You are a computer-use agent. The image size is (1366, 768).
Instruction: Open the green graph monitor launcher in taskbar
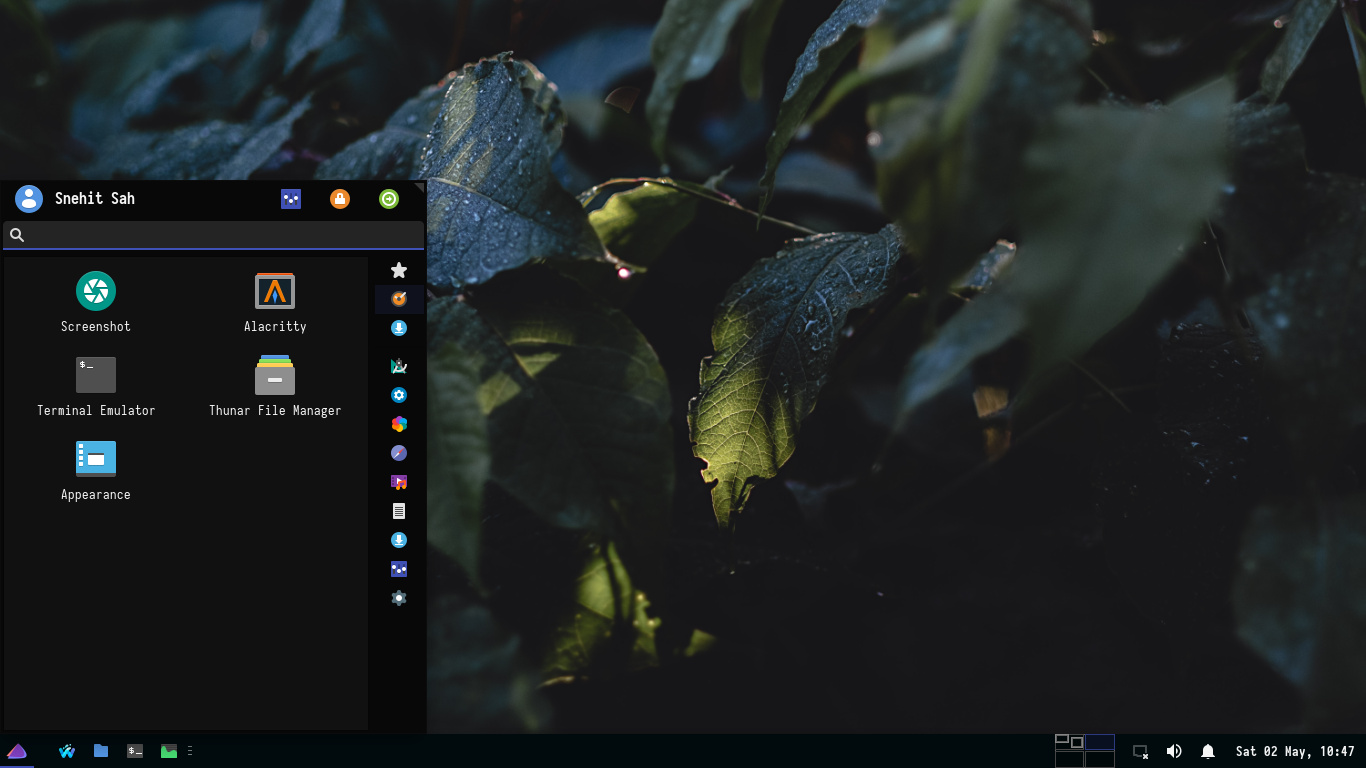coord(169,751)
